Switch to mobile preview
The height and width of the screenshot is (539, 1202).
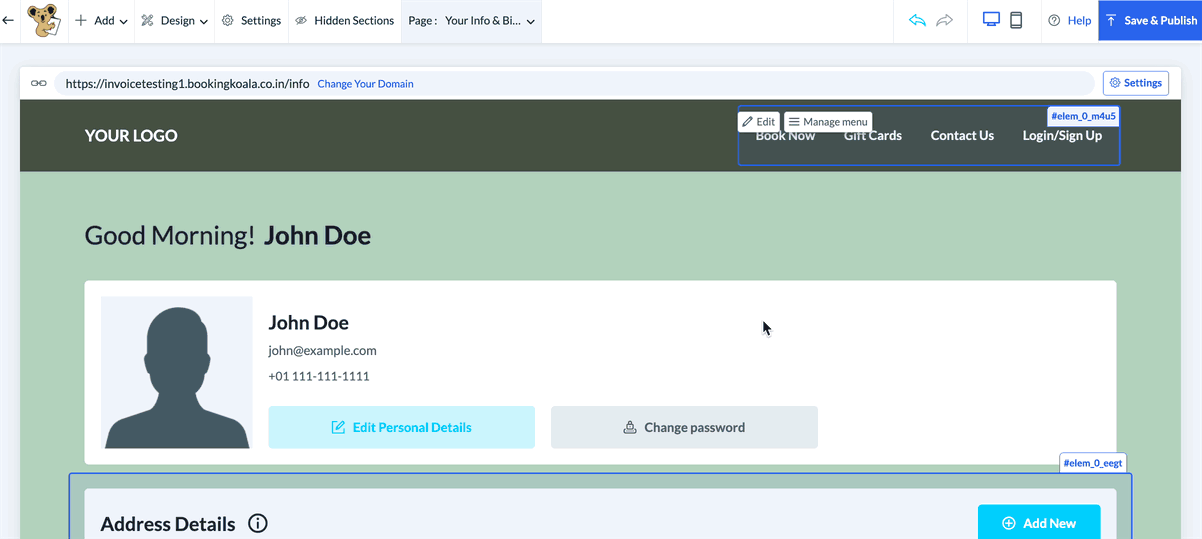click(1016, 20)
